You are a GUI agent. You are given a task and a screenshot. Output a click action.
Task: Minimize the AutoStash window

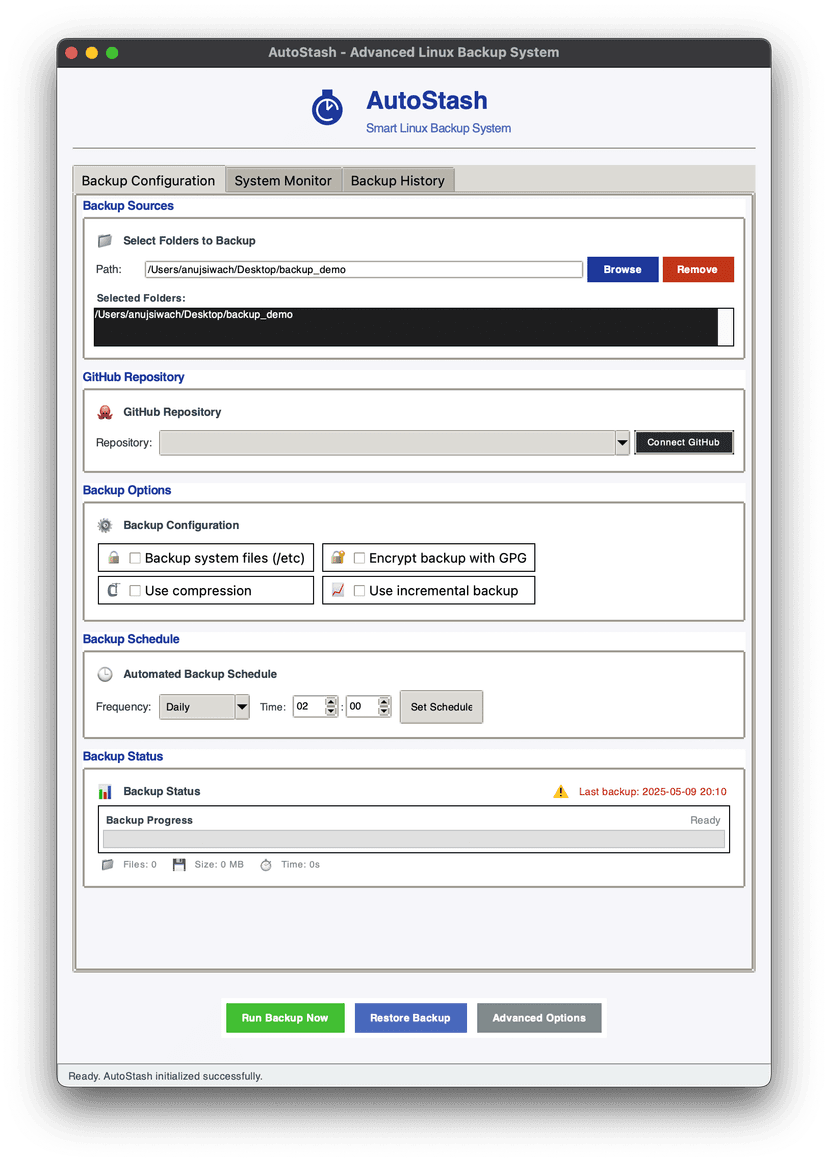92,53
